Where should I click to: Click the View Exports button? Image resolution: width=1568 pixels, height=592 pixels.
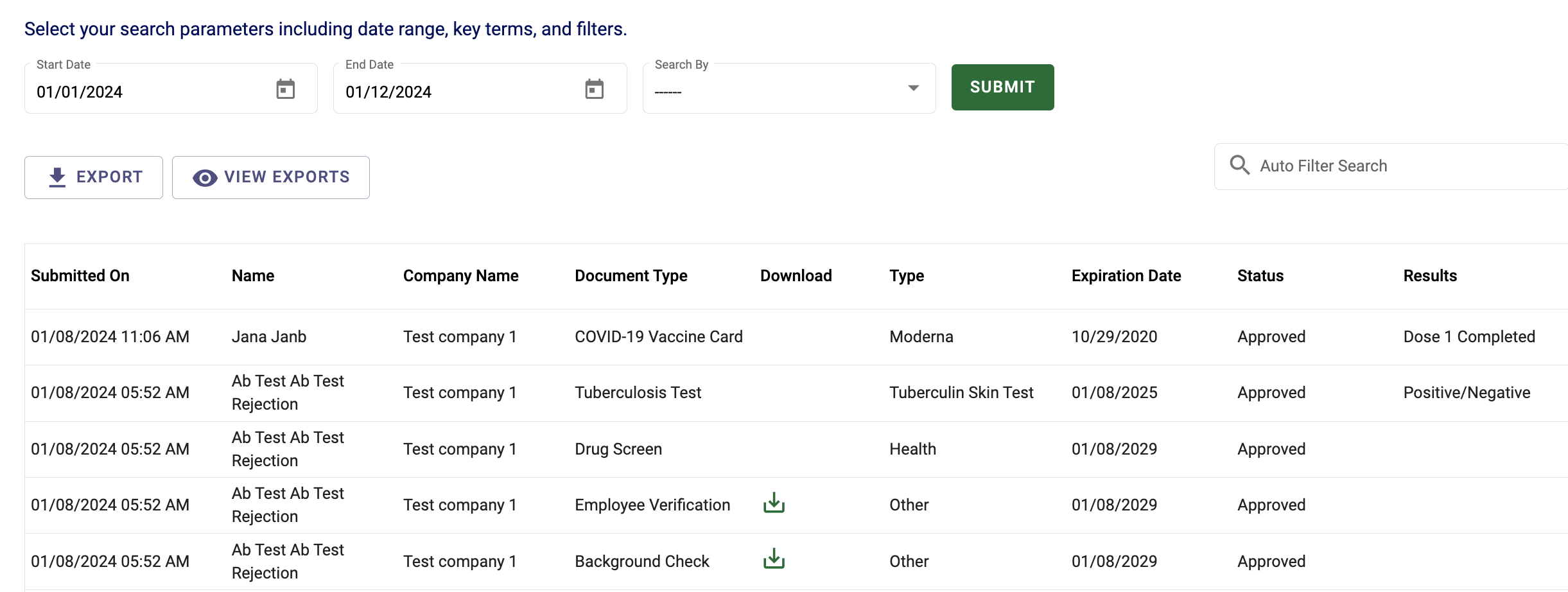tap(270, 177)
